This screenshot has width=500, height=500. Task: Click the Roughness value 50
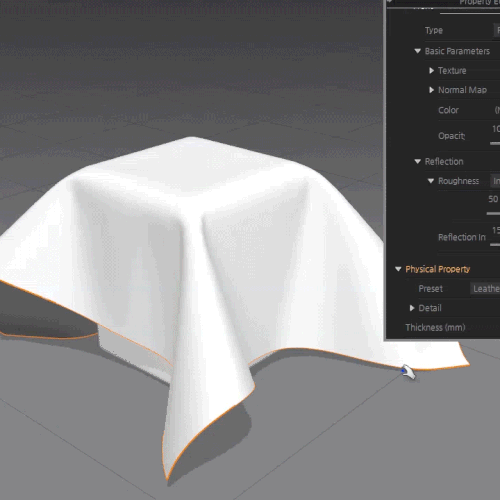coord(493,199)
